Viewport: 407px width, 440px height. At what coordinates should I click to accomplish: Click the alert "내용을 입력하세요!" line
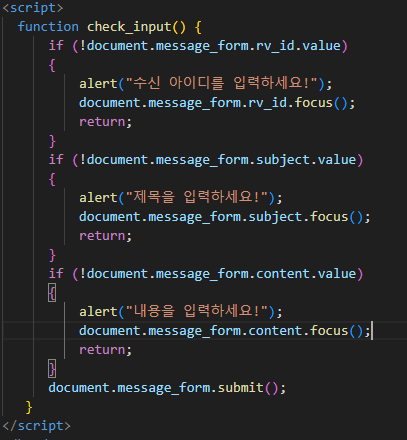[x=181, y=311]
